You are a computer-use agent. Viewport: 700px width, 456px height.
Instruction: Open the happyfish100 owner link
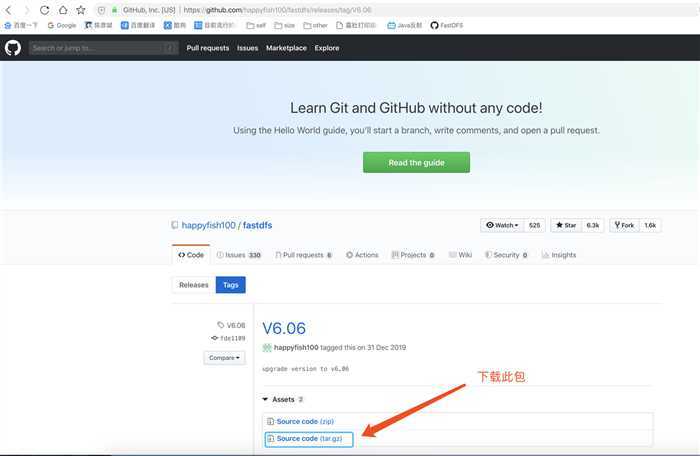[x=208, y=226]
